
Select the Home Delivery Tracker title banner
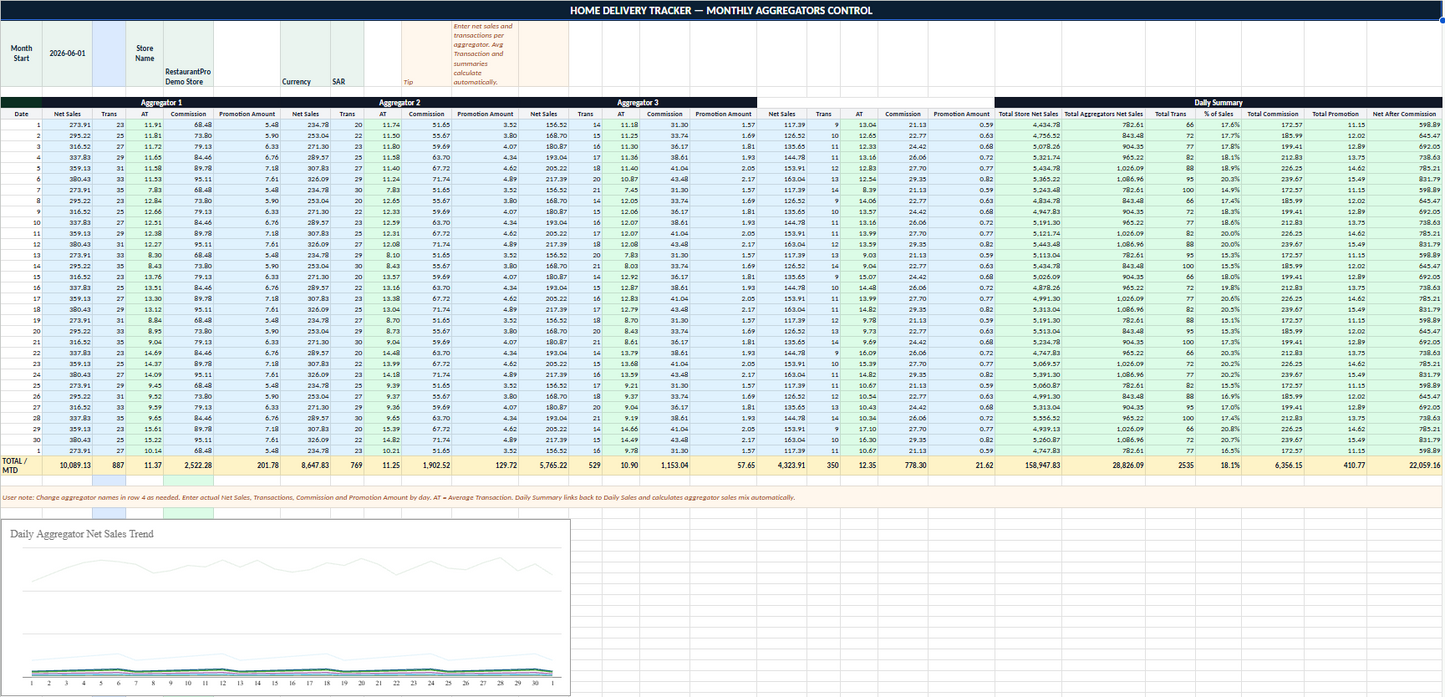pos(721,10)
